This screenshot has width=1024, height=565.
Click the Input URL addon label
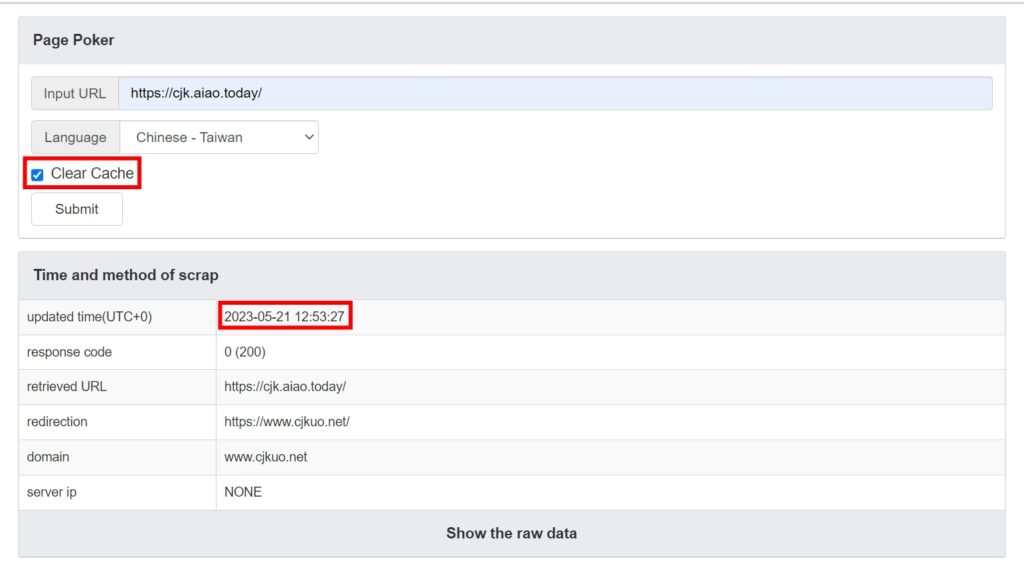74,93
